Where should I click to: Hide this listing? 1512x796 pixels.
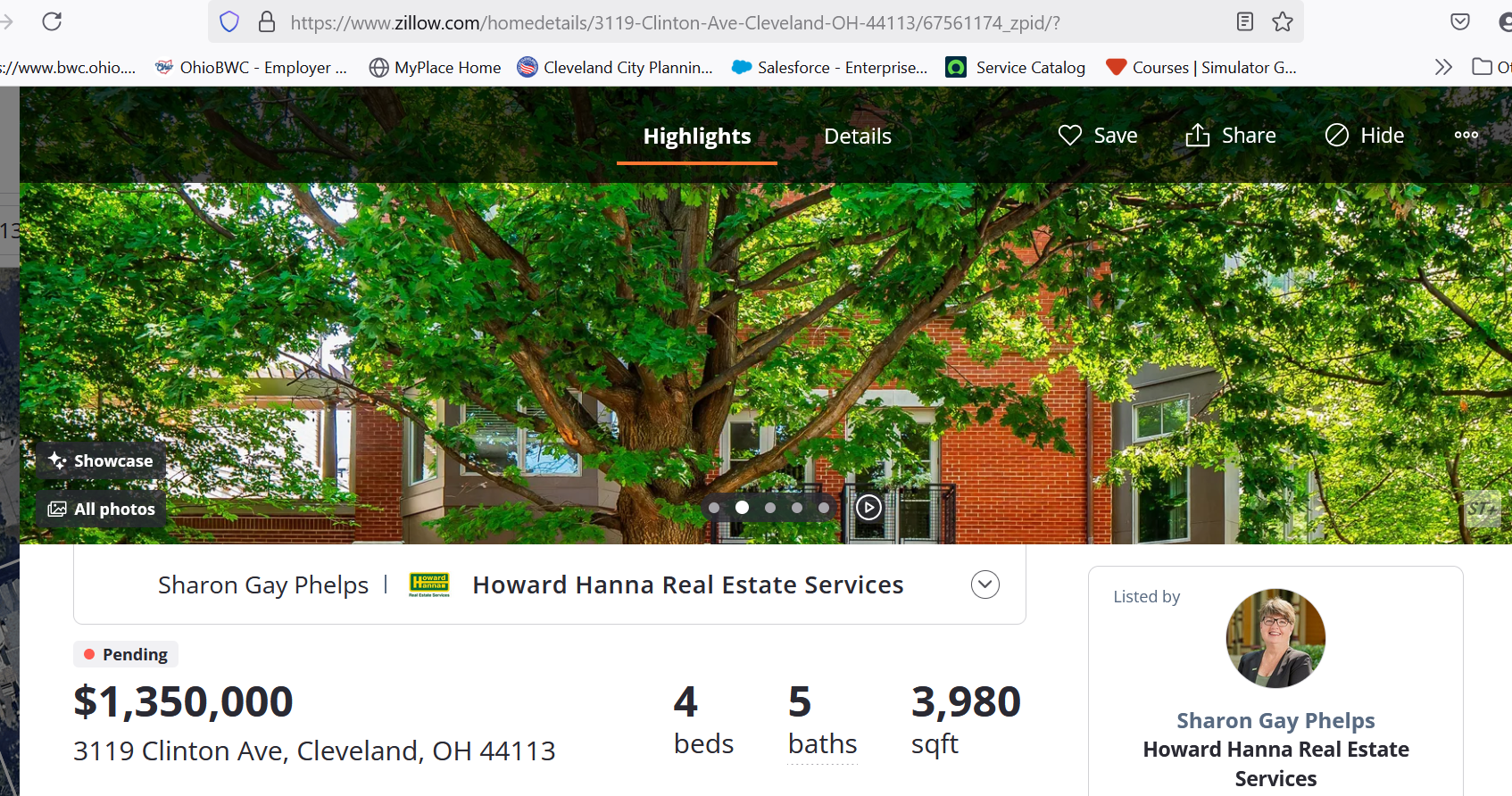click(x=1365, y=136)
